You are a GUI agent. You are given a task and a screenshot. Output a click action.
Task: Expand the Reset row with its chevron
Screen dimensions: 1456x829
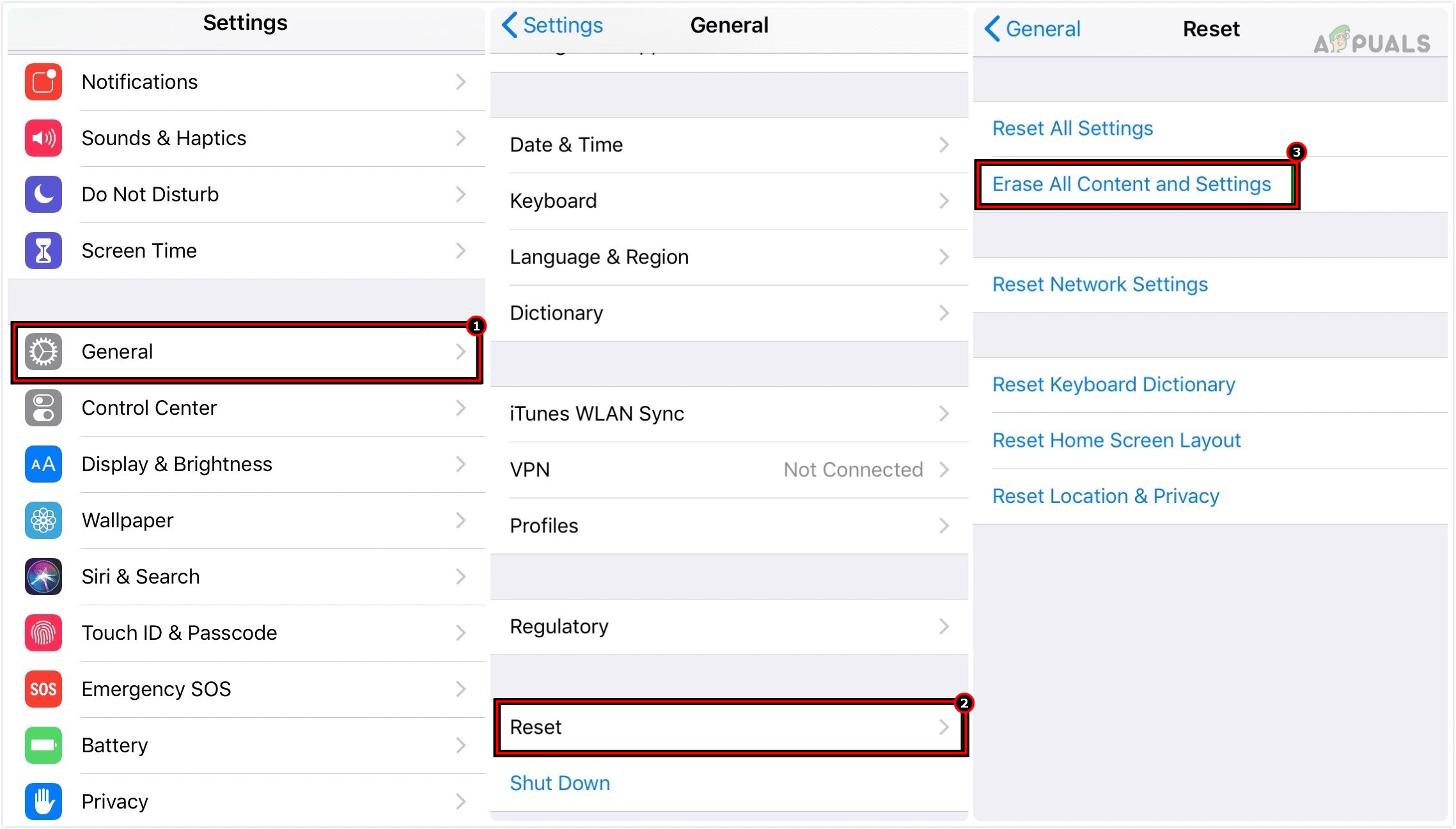[944, 727]
